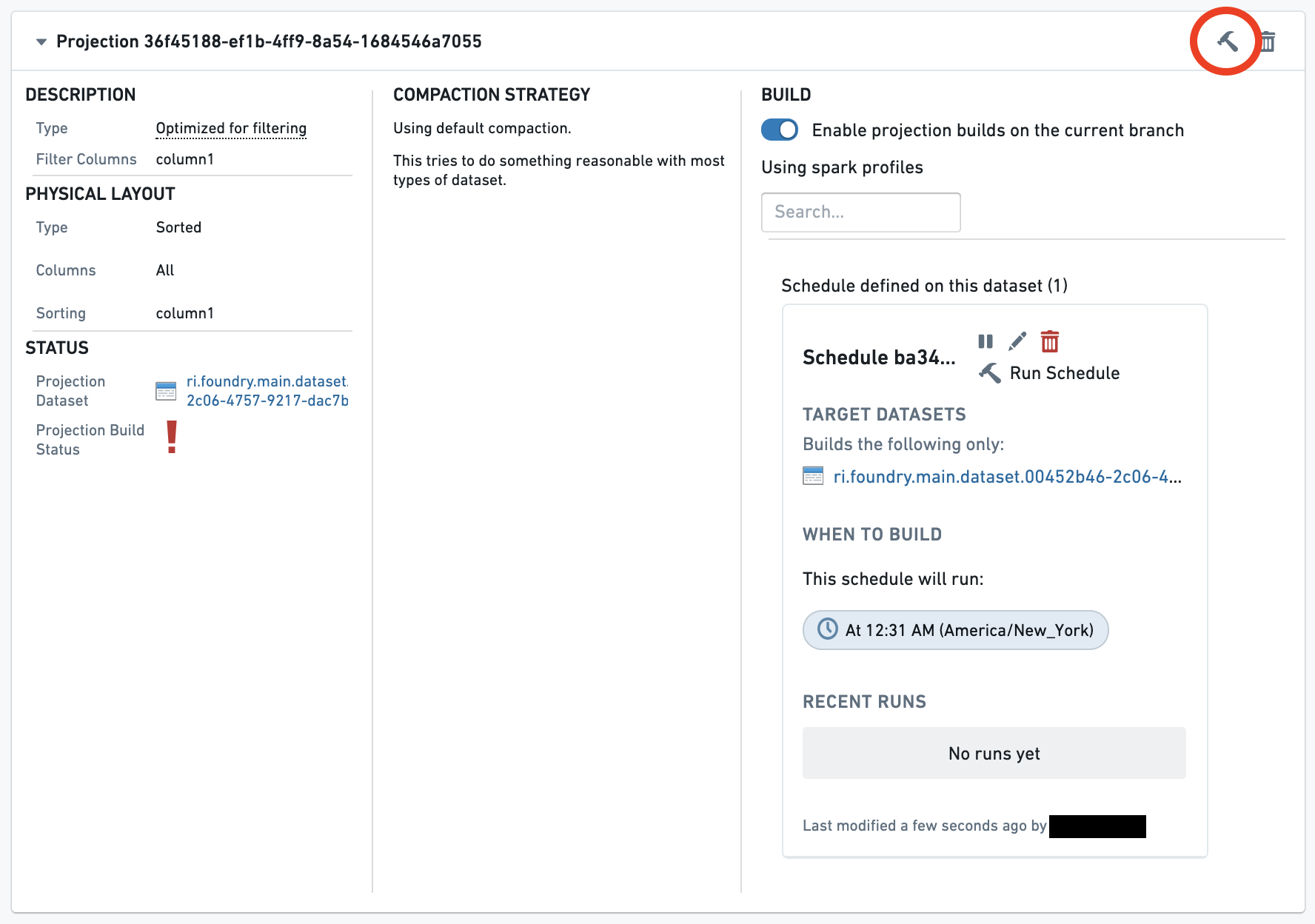Open target dataset ri.foundry.main.dataset.00452b46 link

pos(1007,477)
